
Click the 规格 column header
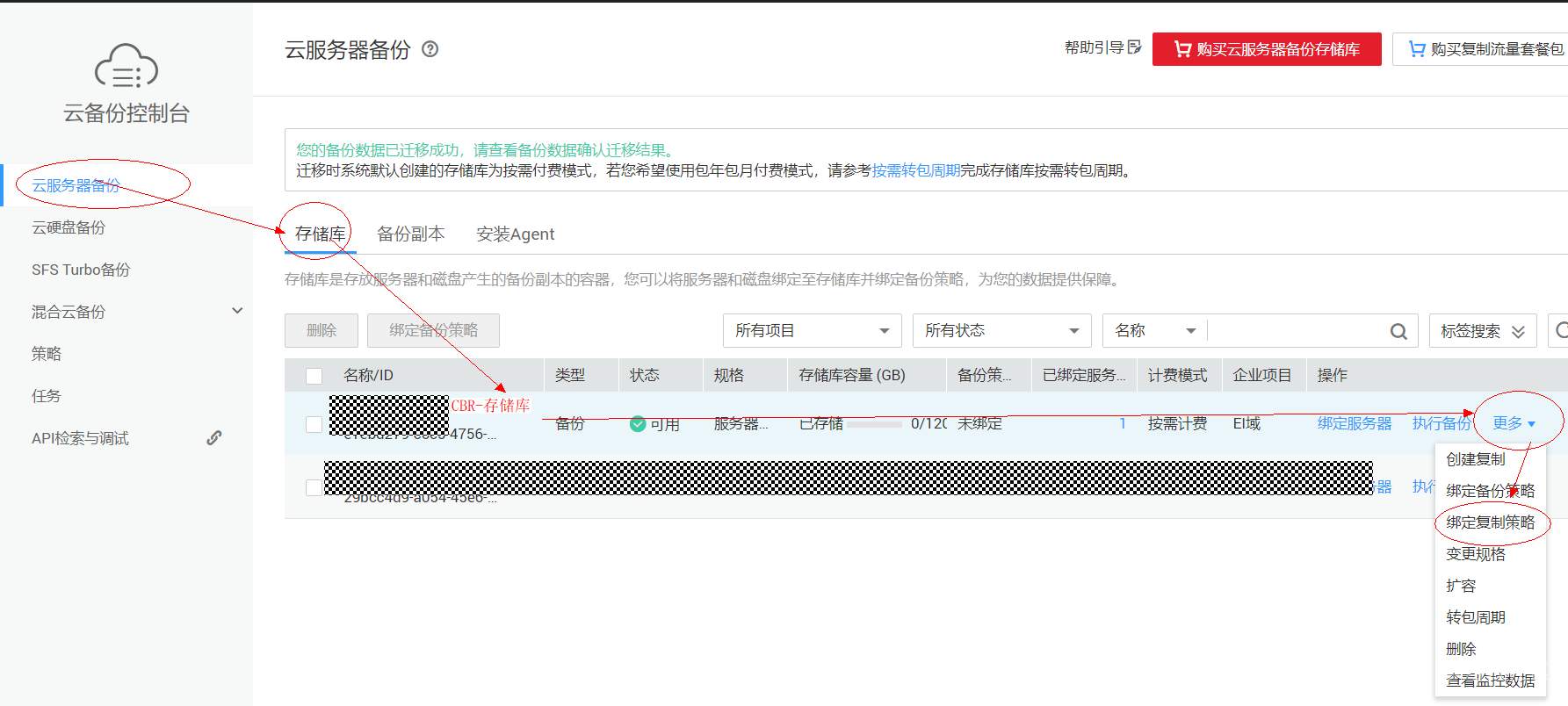coord(729,375)
